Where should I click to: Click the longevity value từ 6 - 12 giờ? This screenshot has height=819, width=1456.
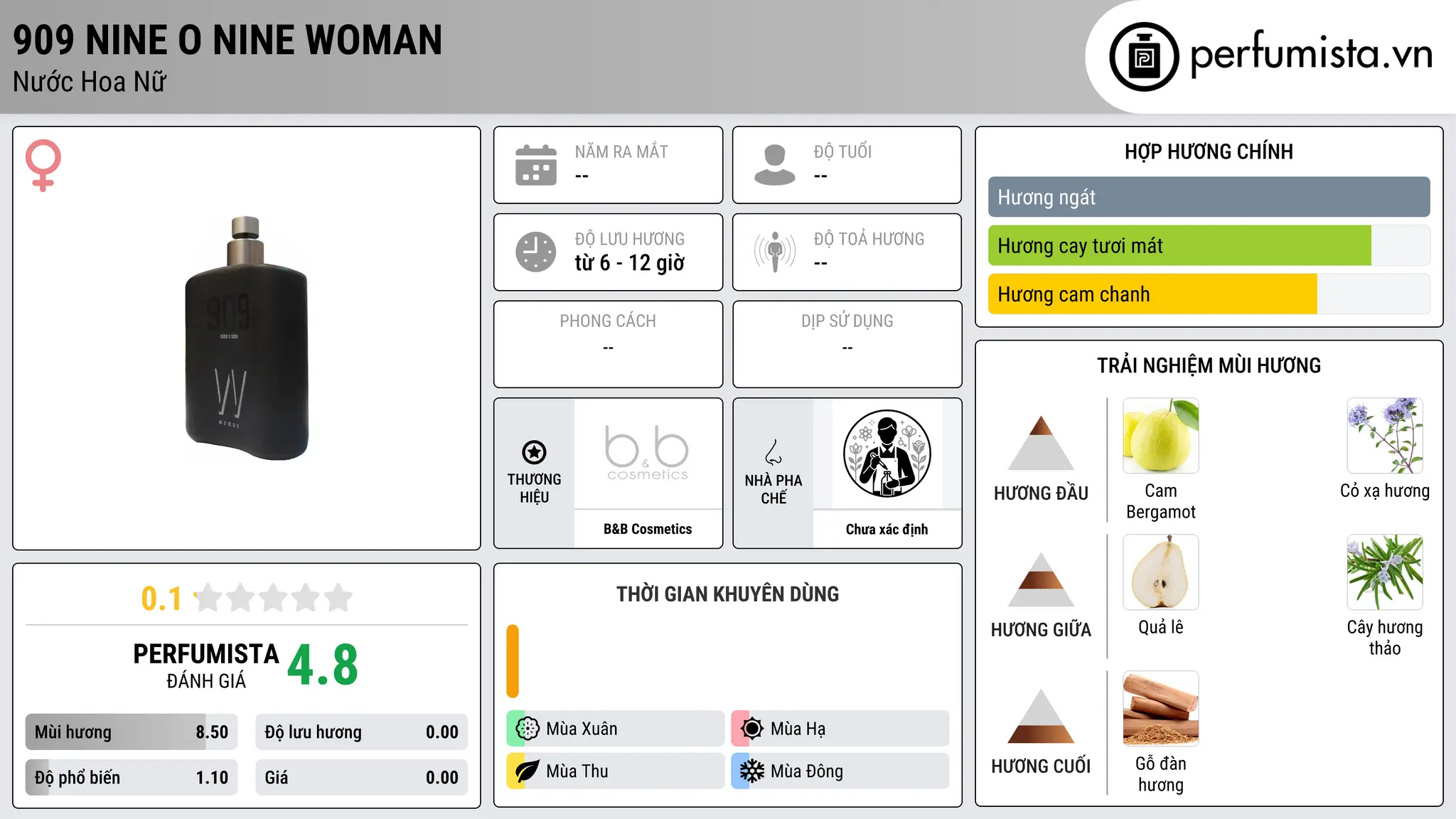pyautogui.click(x=630, y=263)
